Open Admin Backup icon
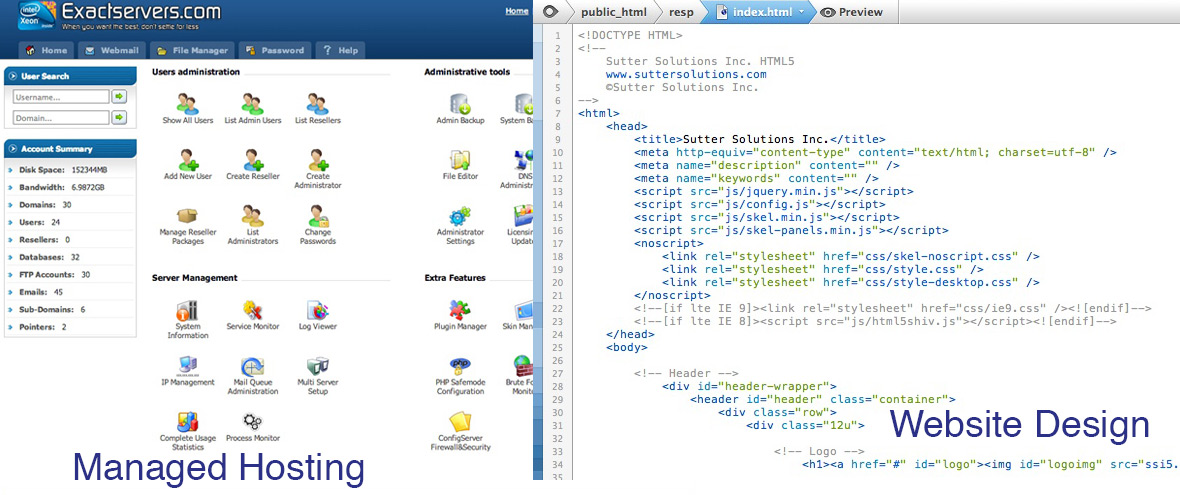Viewport: 1180px width, 495px height. [460, 104]
